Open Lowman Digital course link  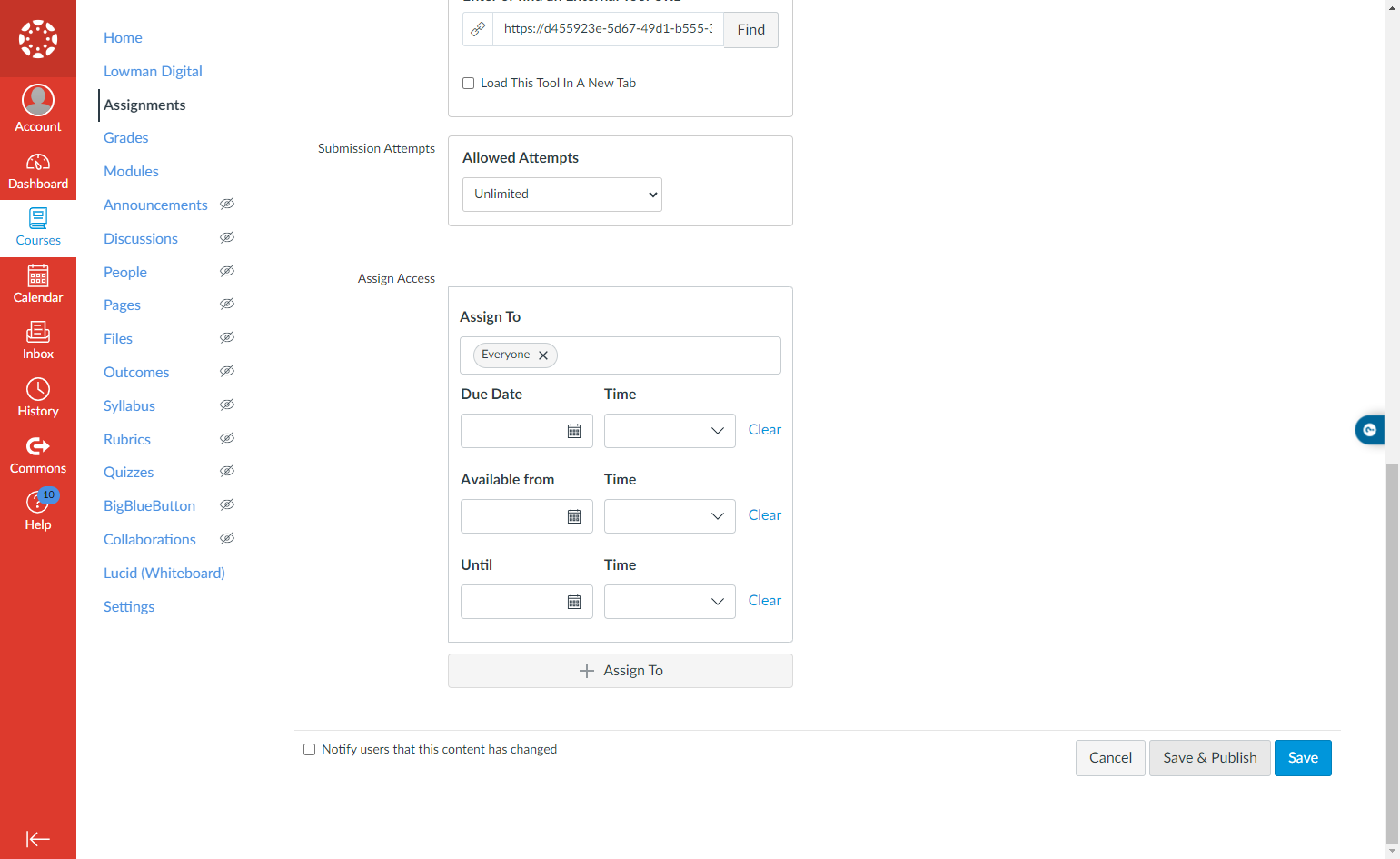coord(153,71)
